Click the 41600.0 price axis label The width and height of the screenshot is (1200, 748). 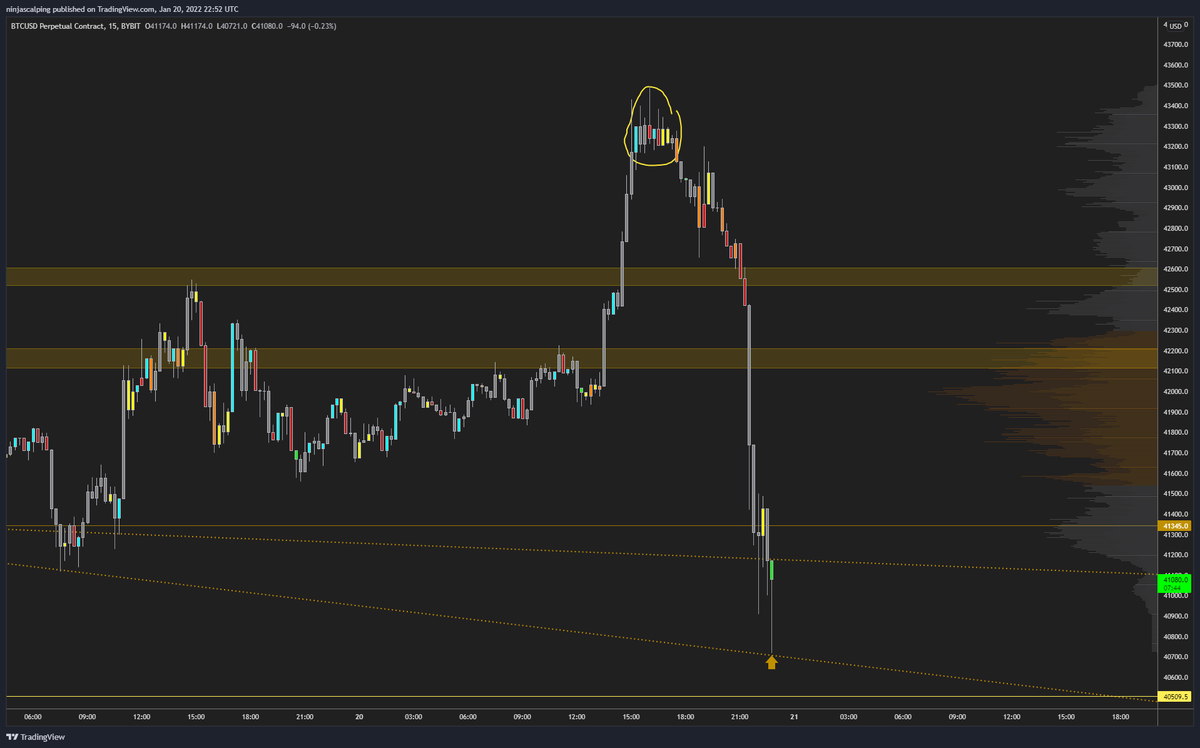click(x=1174, y=473)
